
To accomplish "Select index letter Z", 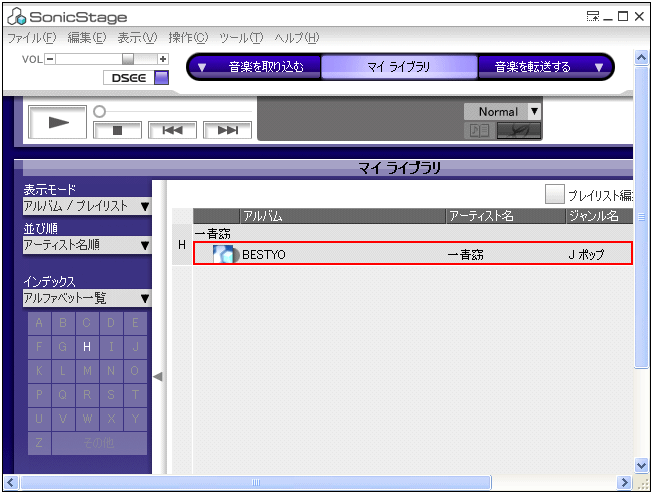I will point(39,443).
